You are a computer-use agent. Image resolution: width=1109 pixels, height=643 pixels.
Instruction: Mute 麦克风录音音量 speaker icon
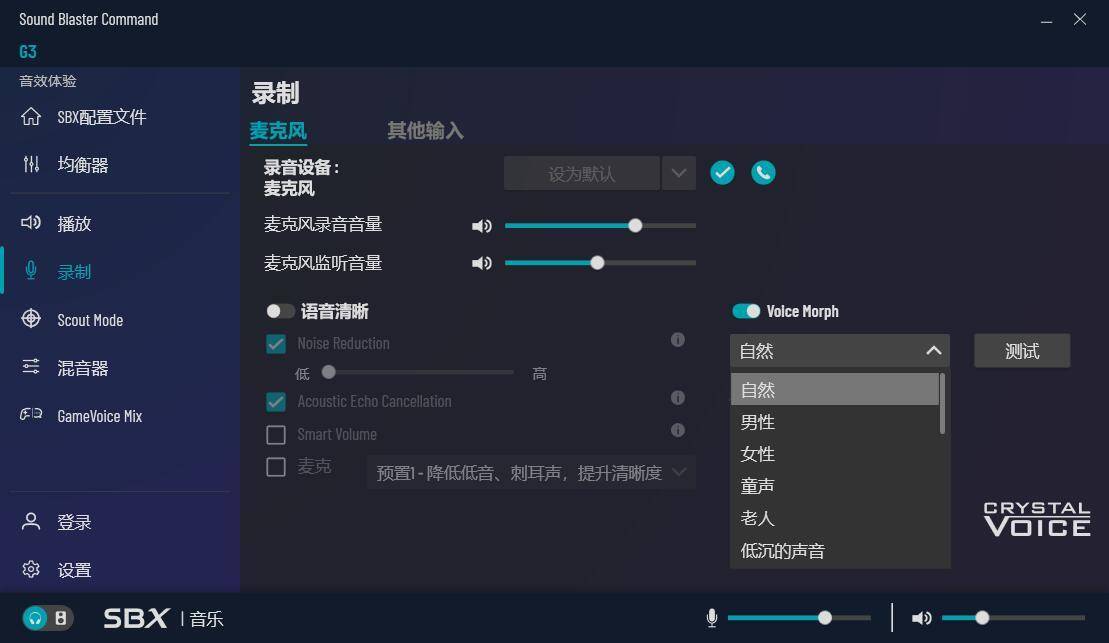(x=482, y=226)
